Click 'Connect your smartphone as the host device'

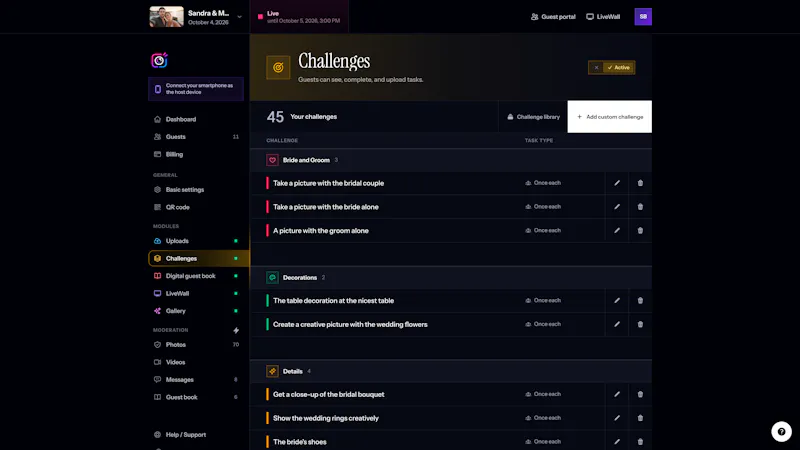click(x=196, y=89)
